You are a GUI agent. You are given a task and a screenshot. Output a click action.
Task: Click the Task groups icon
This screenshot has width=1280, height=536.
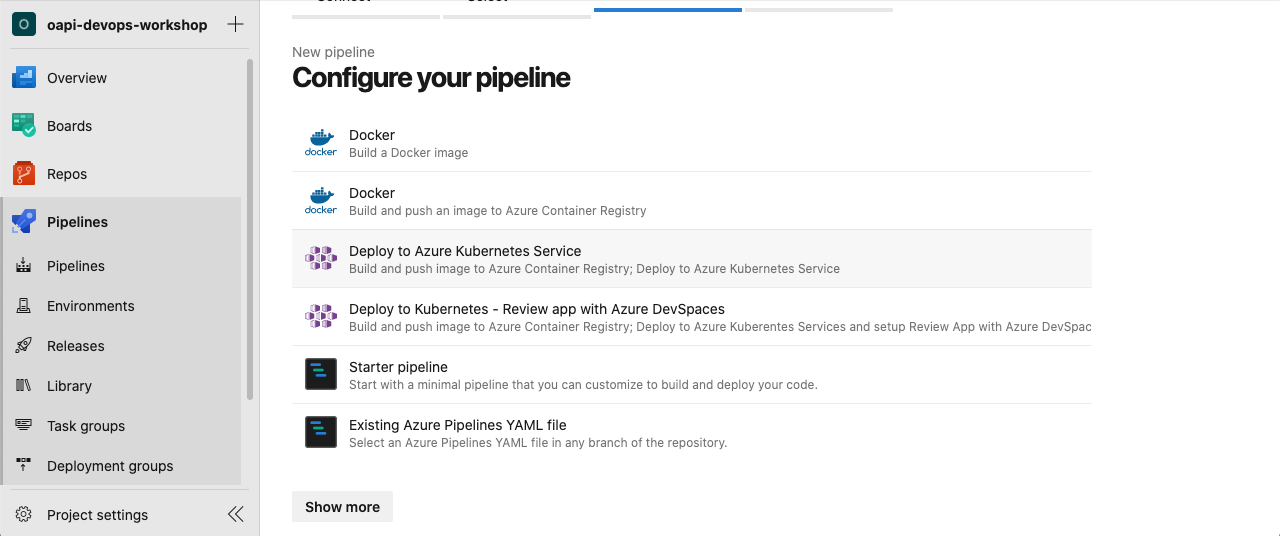click(x=24, y=426)
